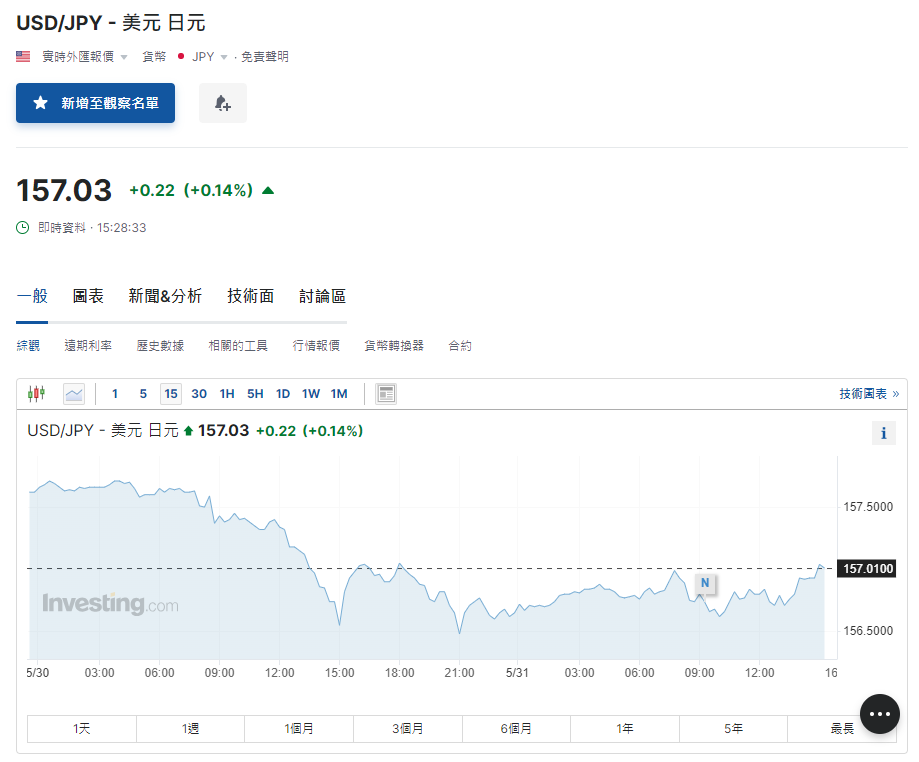Click the US flag icon
919x762 pixels.
(x=23, y=57)
